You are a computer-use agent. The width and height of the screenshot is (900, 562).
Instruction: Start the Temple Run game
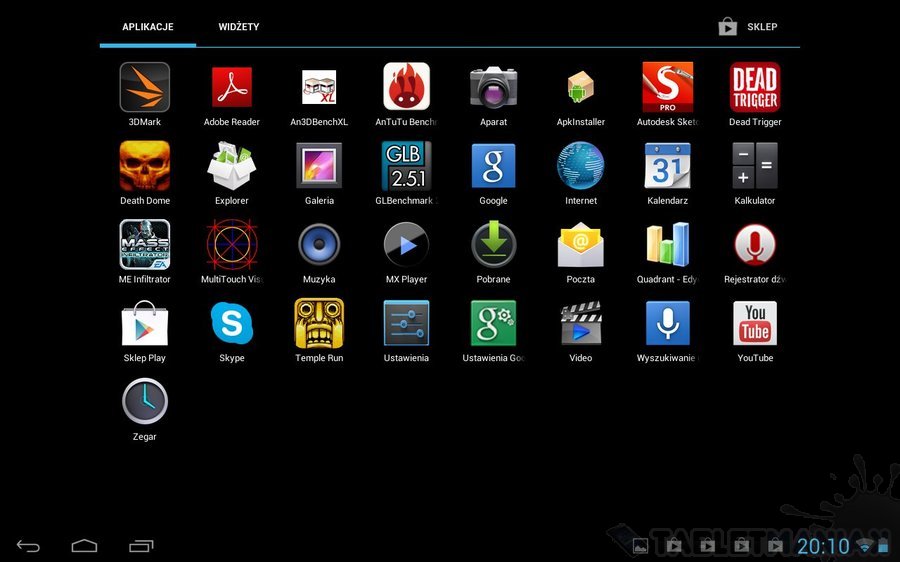(x=319, y=323)
